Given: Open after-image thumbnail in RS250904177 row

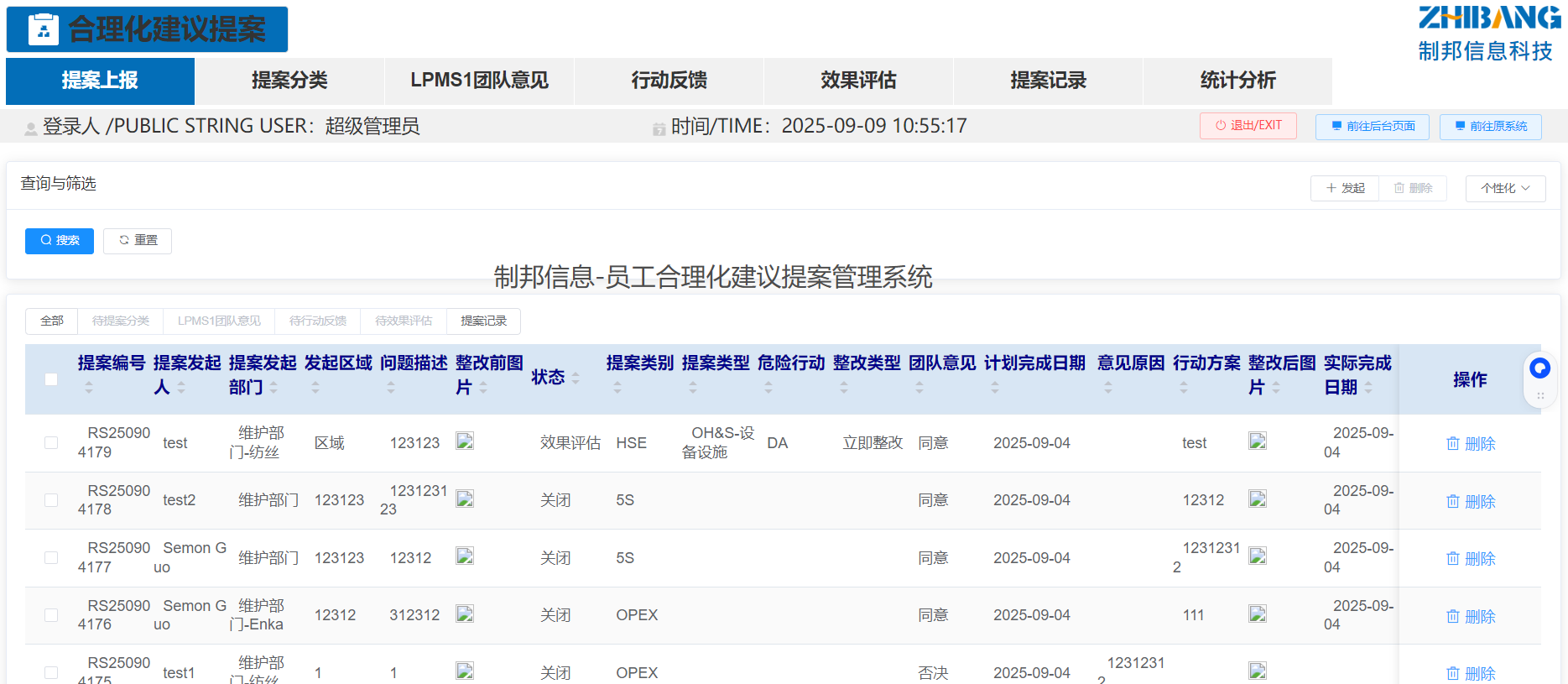Looking at the screenshot, I should tap(1257, 556).
